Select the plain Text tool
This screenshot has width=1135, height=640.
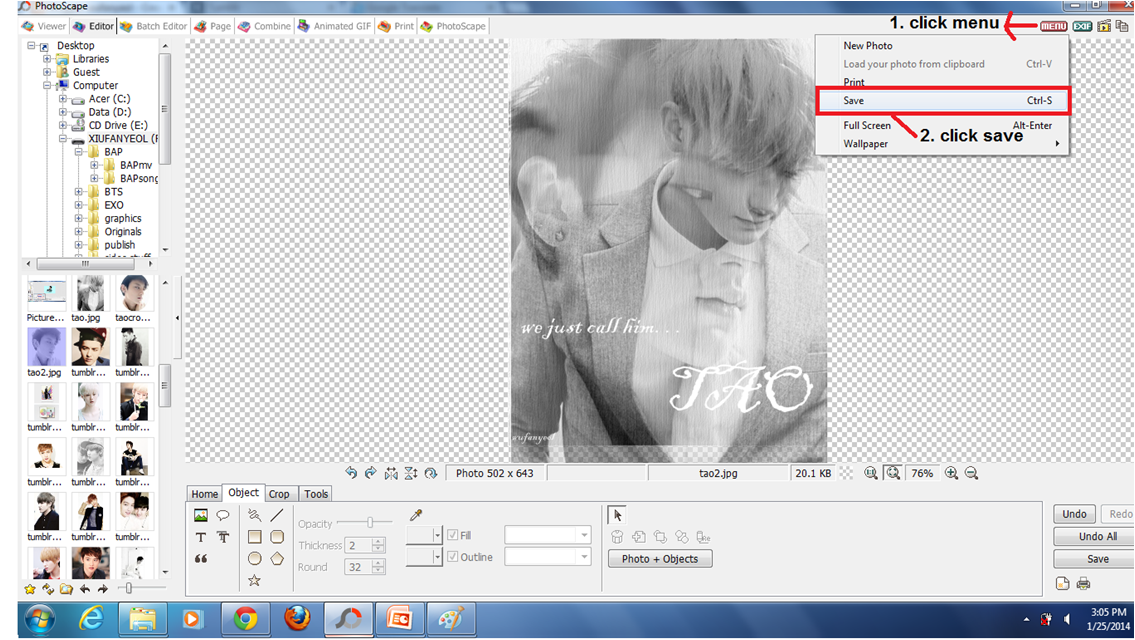pyautogui.click(x=201, y=537)
